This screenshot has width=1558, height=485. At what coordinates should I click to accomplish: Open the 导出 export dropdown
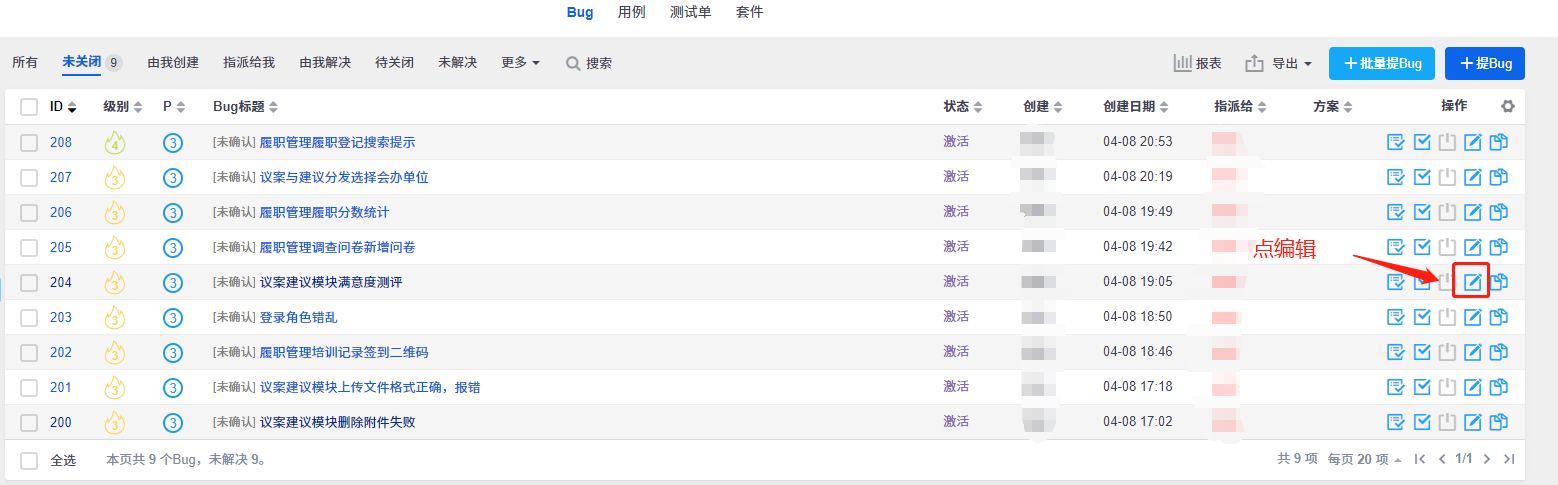click(1279, 63)
